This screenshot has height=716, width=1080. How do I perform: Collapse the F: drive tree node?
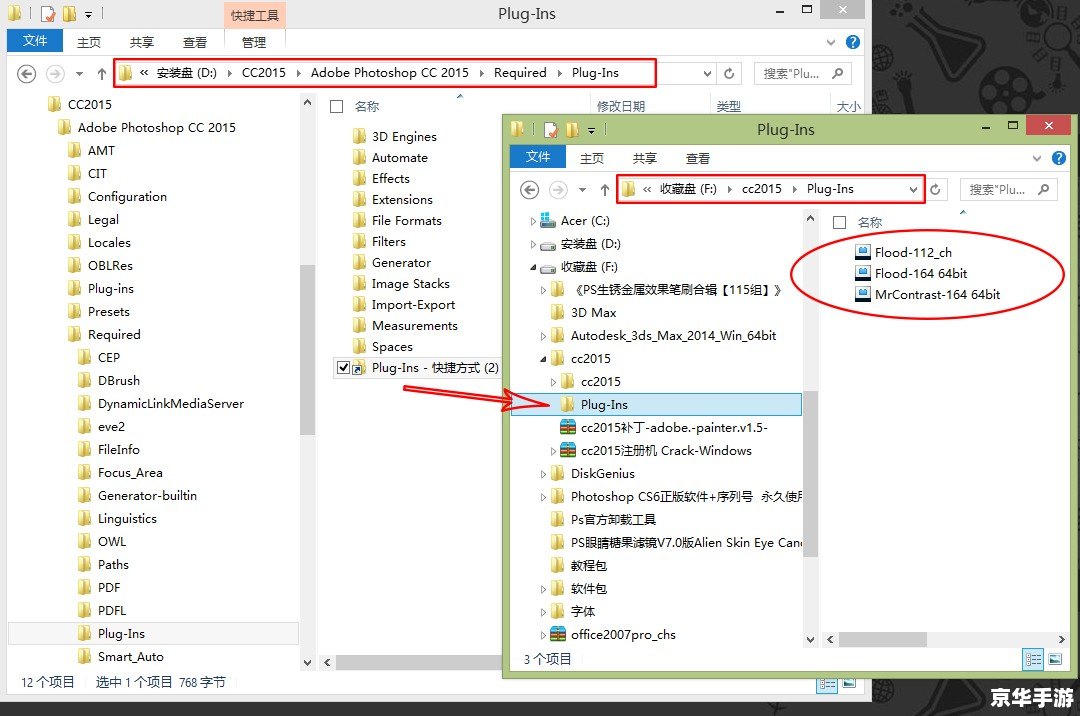click(532, 267)
